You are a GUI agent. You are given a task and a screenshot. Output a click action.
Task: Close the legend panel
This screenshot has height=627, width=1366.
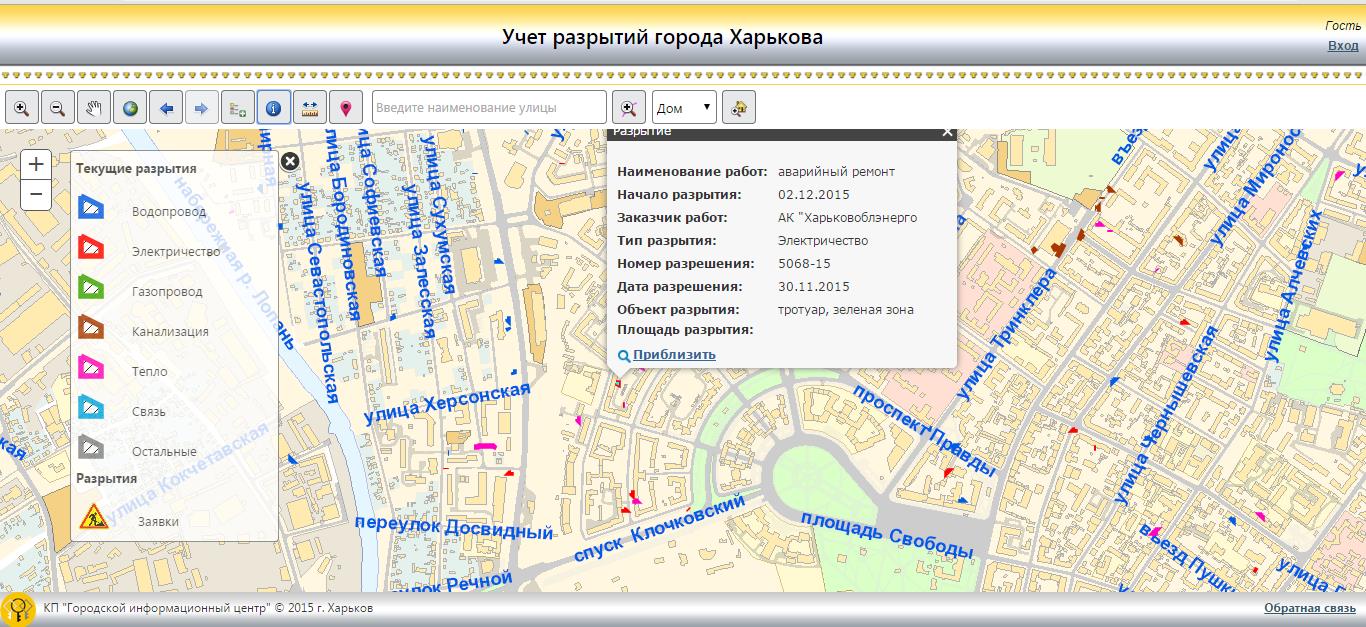(x=289, y=161)
